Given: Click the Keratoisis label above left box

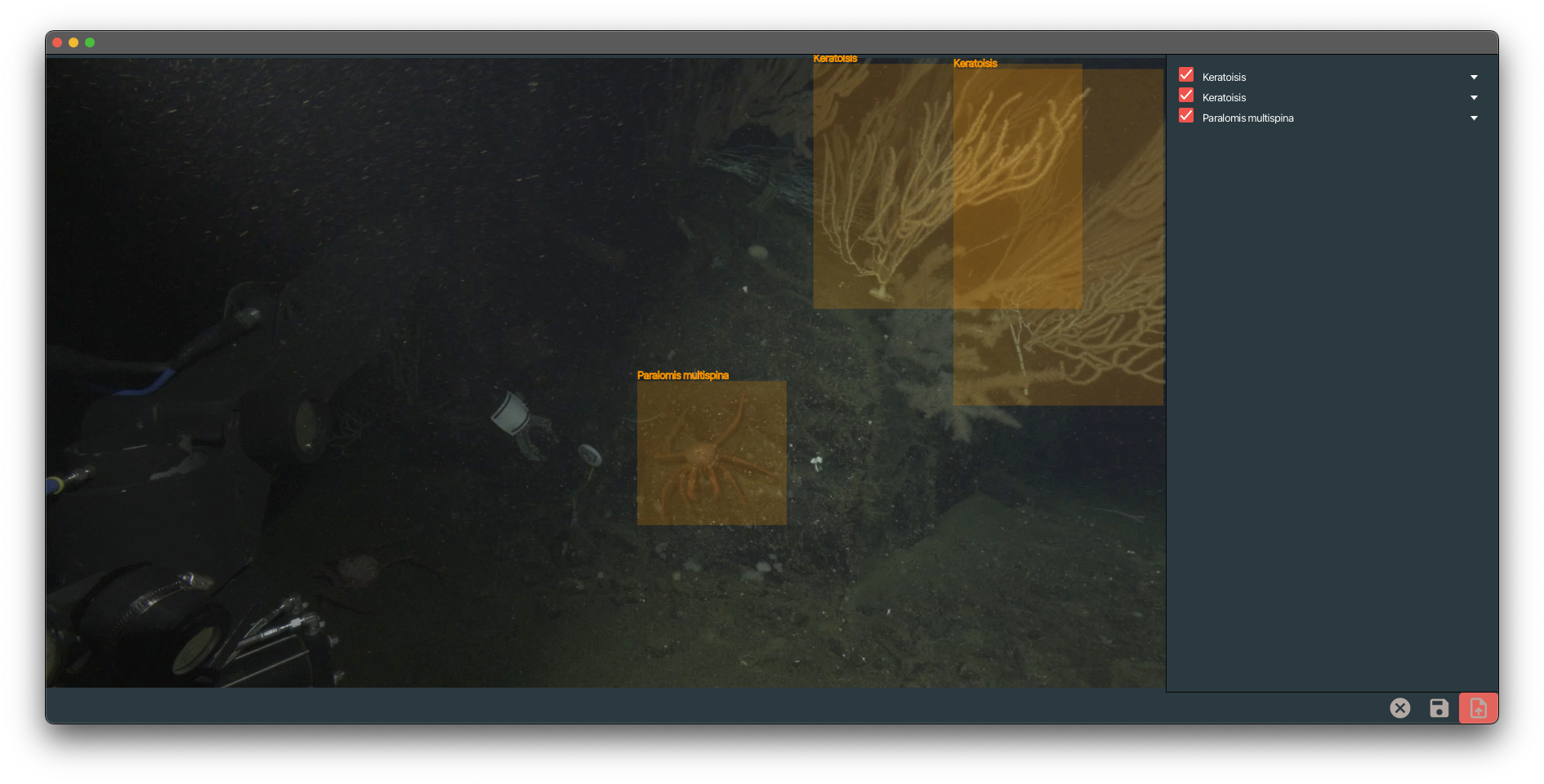Looking at the screenshot, I should pos(835,58).
